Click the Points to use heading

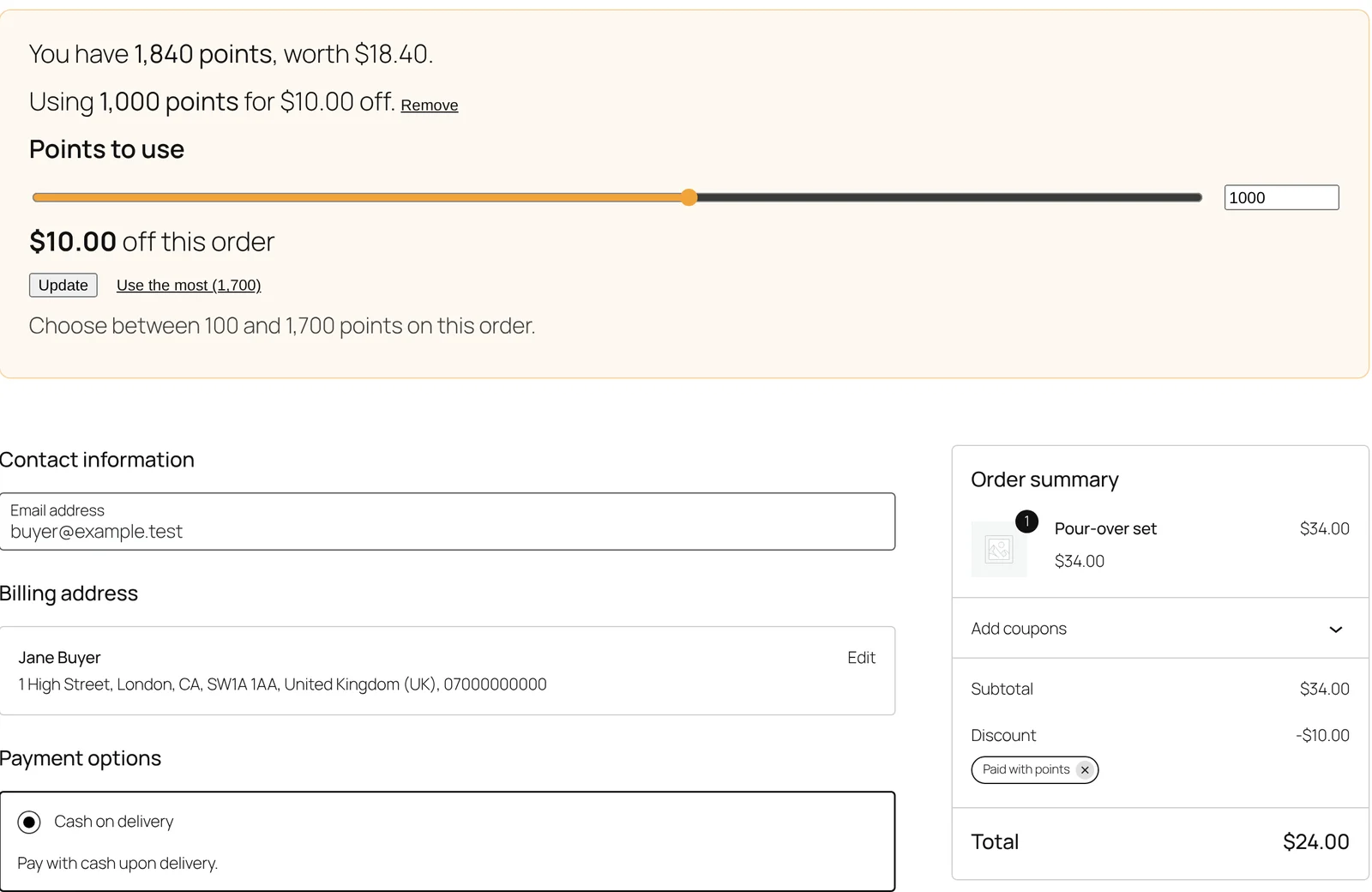coord(106,149)
